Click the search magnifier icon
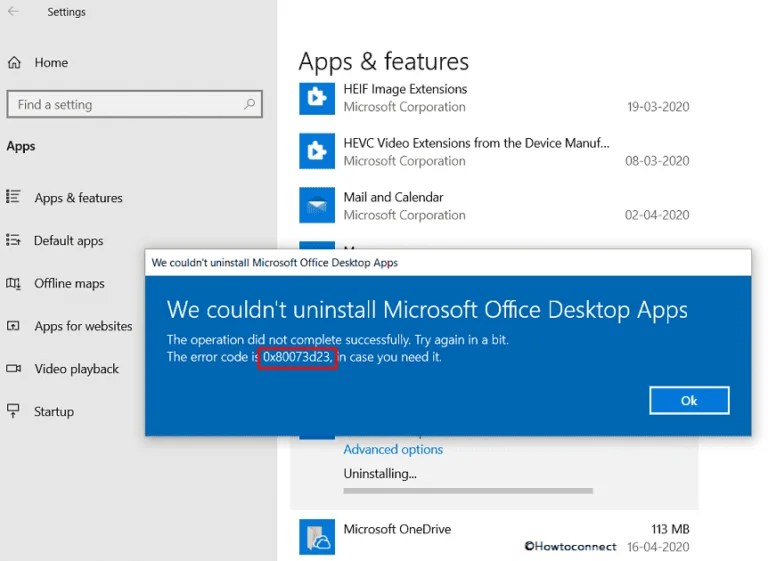 click(x=250, y=104)
